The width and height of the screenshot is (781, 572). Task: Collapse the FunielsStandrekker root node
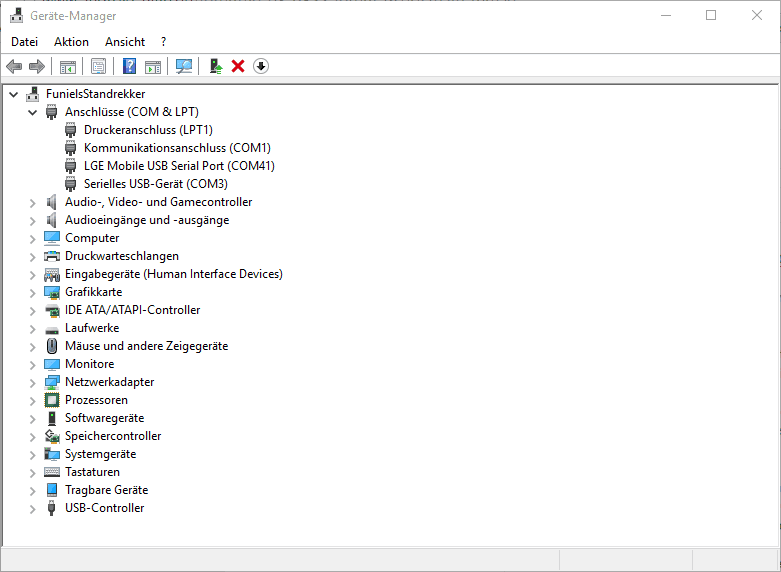tap(14, 94)
